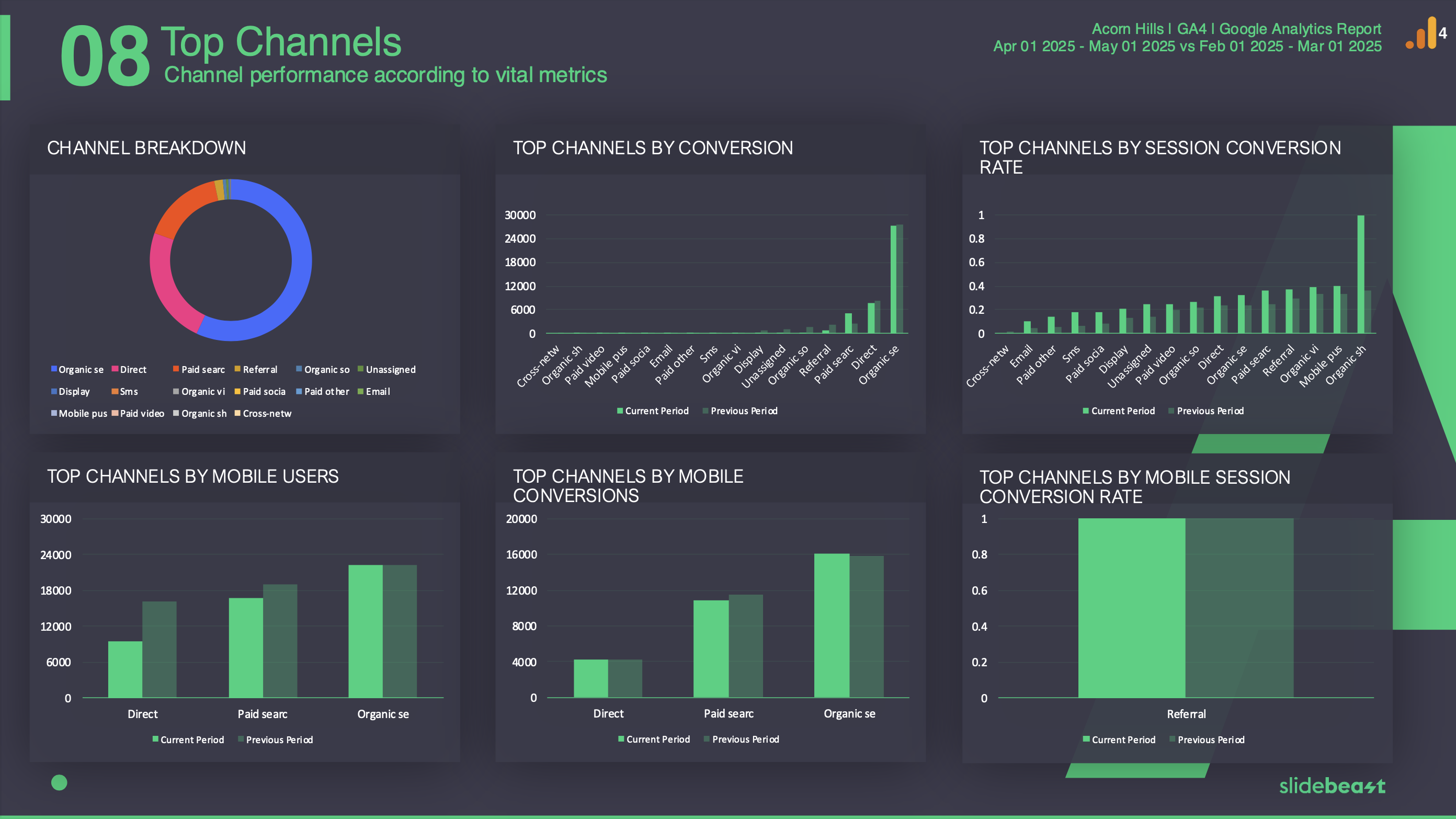Click the Top Channels main title
This screenshot has height=819, width=1456.
click(281, 42)
